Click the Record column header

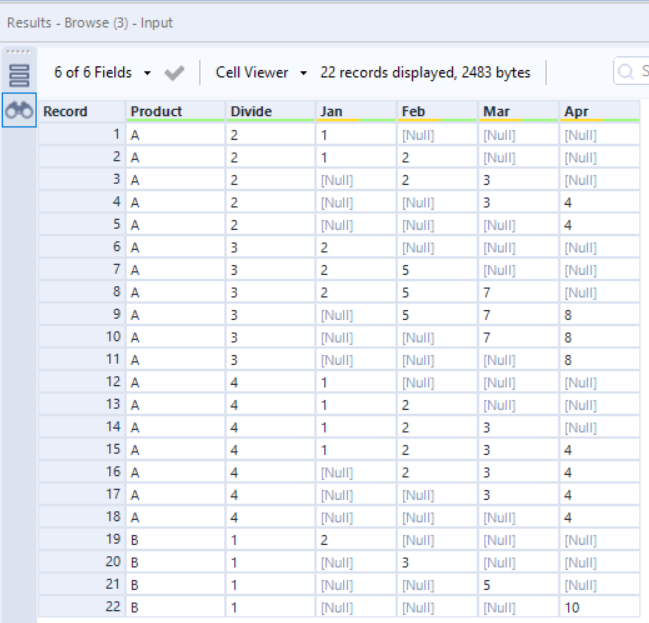65,111
